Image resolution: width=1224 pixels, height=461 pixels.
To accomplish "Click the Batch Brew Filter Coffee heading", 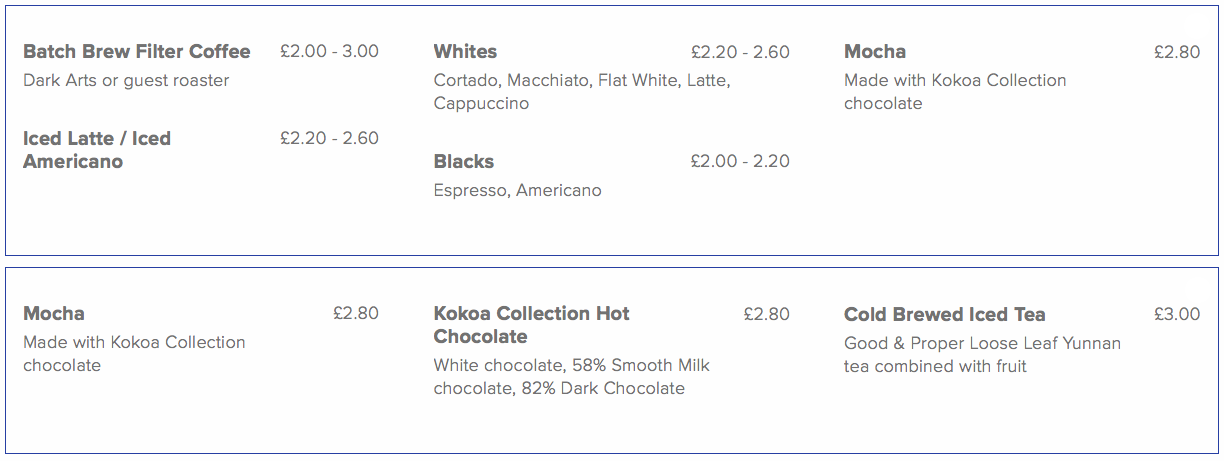I will 137,51.
